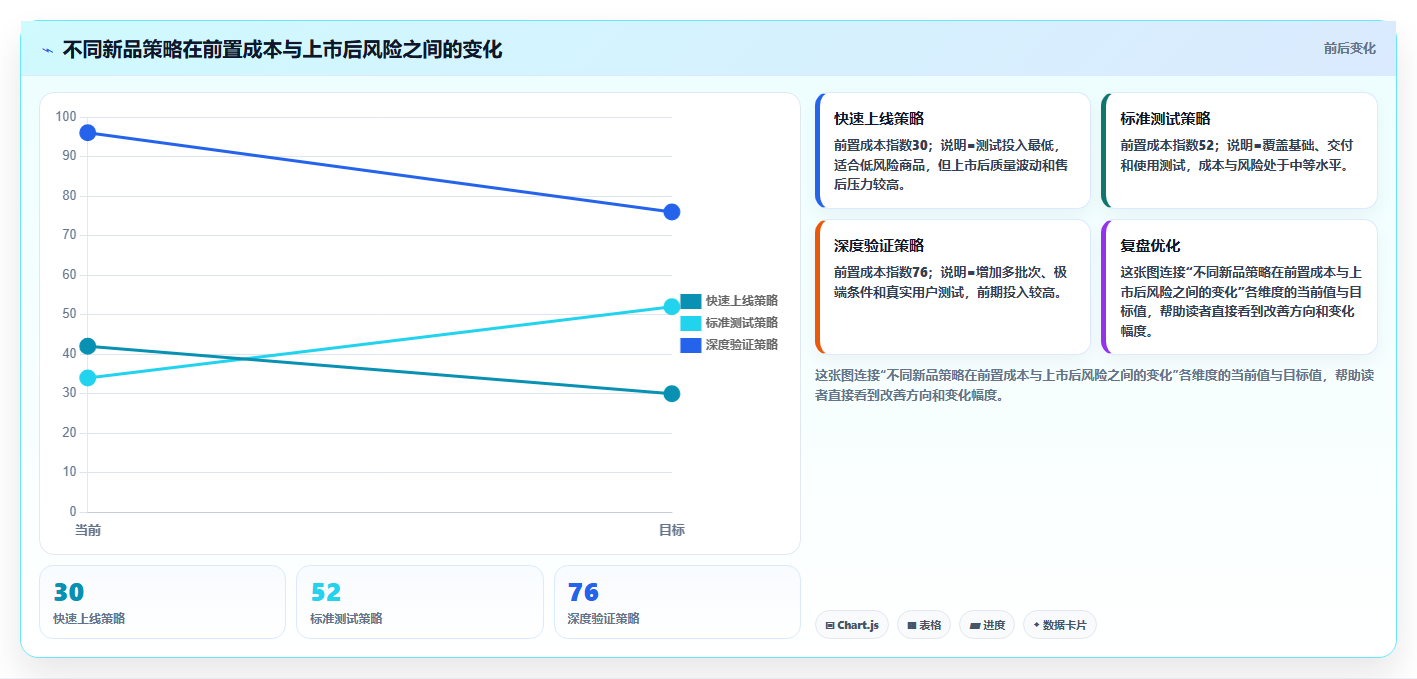Open the 快速上线策略 description card
The width and height of the screenshot is (1417, 679).
(953, 150)
